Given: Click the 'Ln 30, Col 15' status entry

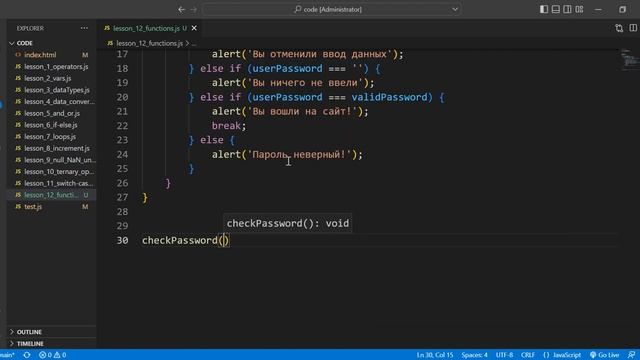Looking at the screenshot, I should (x=435, y=355).
